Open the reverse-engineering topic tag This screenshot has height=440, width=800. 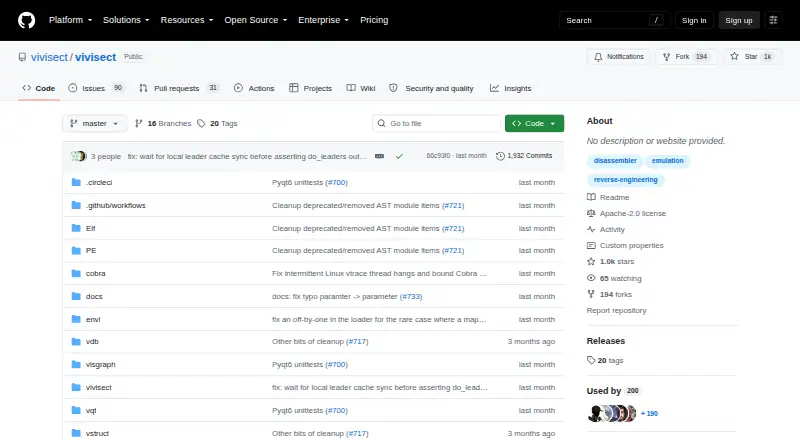[x=626, y=180]
